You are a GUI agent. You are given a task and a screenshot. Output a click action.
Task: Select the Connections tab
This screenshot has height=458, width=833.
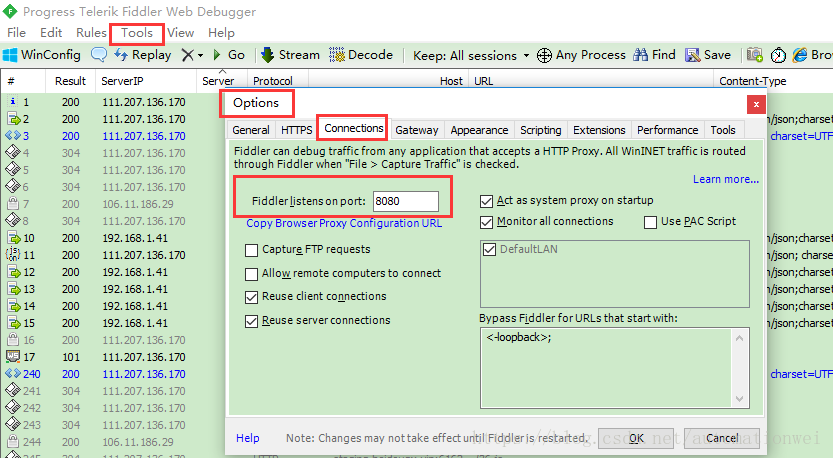pyautogui.click(x=354, y=128)
